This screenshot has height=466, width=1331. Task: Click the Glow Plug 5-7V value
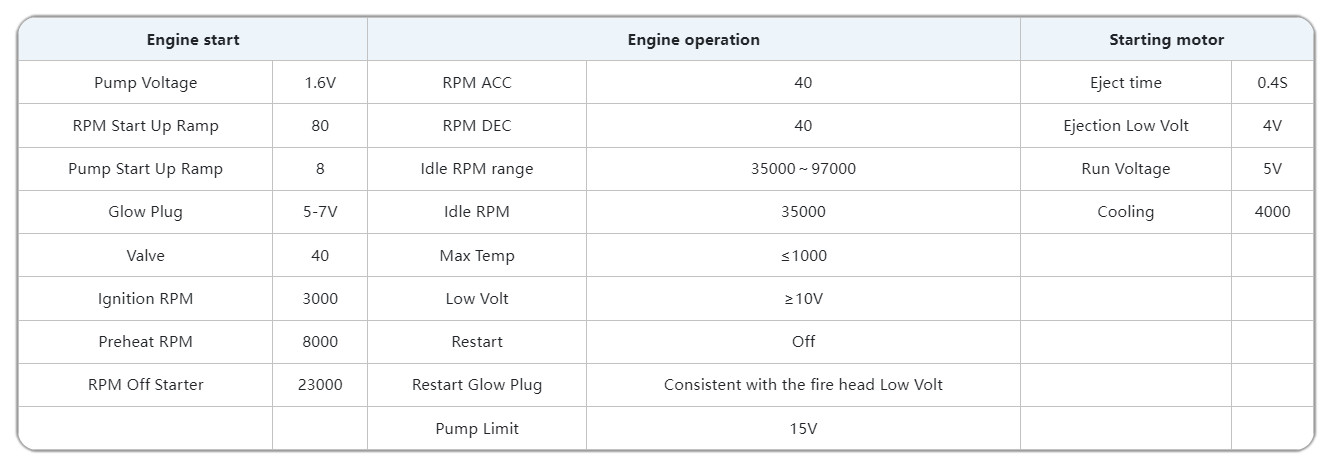(320, 212)
